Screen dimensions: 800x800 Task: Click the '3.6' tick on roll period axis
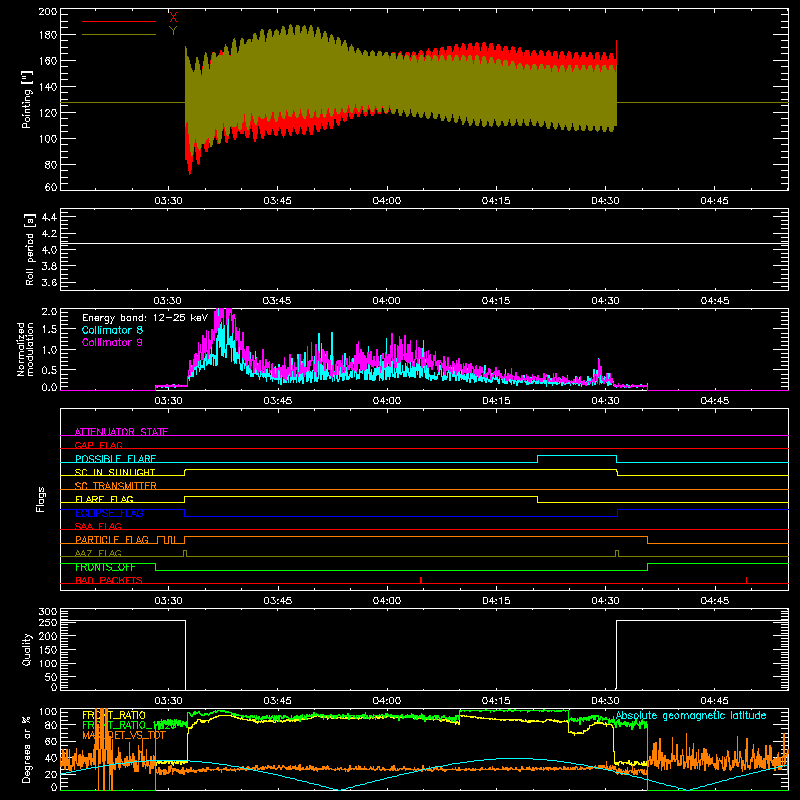point(49,282)
